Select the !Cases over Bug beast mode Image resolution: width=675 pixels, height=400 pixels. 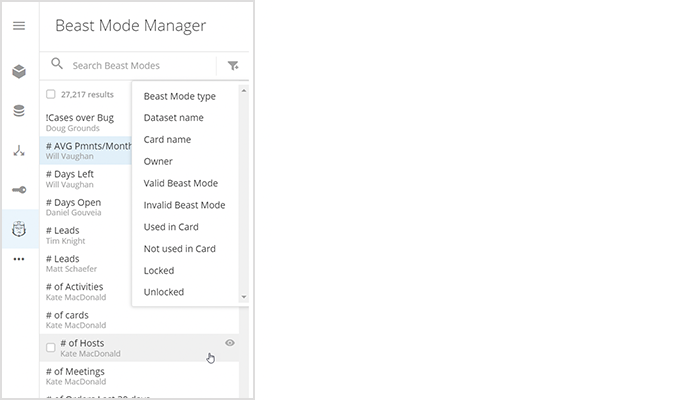[x=86, y=122]
